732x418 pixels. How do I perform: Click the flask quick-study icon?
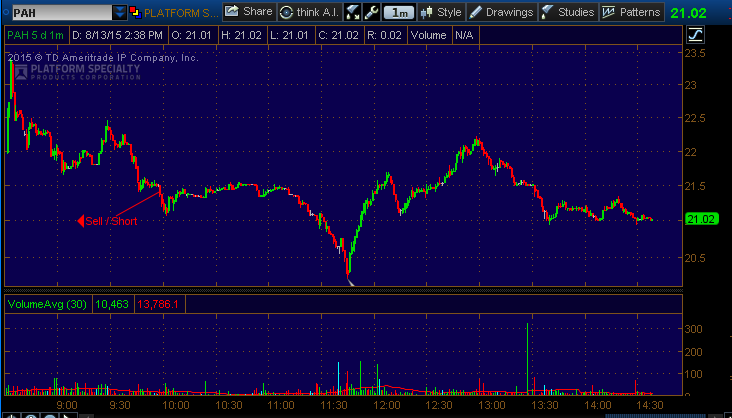(352, 12)
